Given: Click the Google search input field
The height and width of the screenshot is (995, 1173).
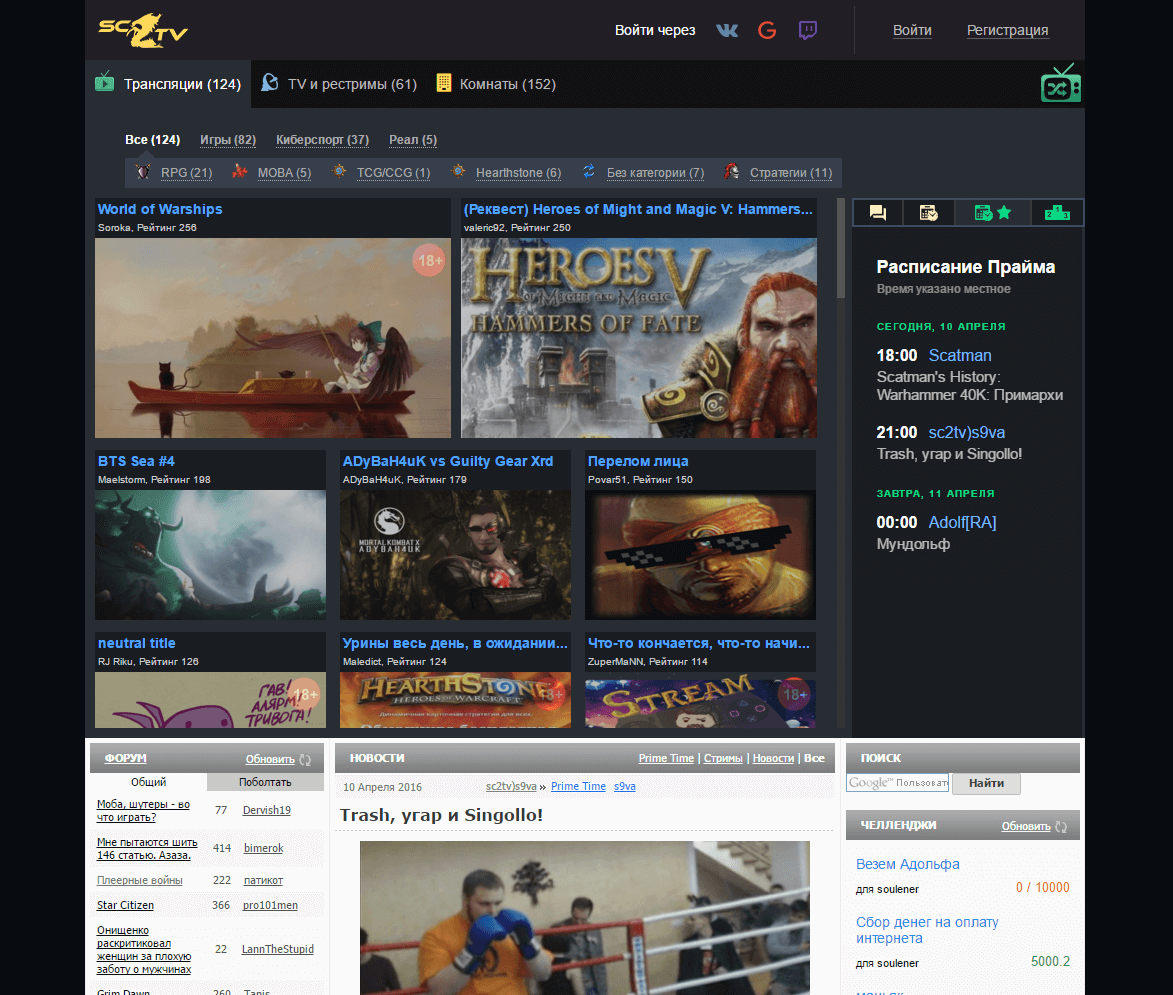Looking at the screenshot, I should click(x=897, y=784).
